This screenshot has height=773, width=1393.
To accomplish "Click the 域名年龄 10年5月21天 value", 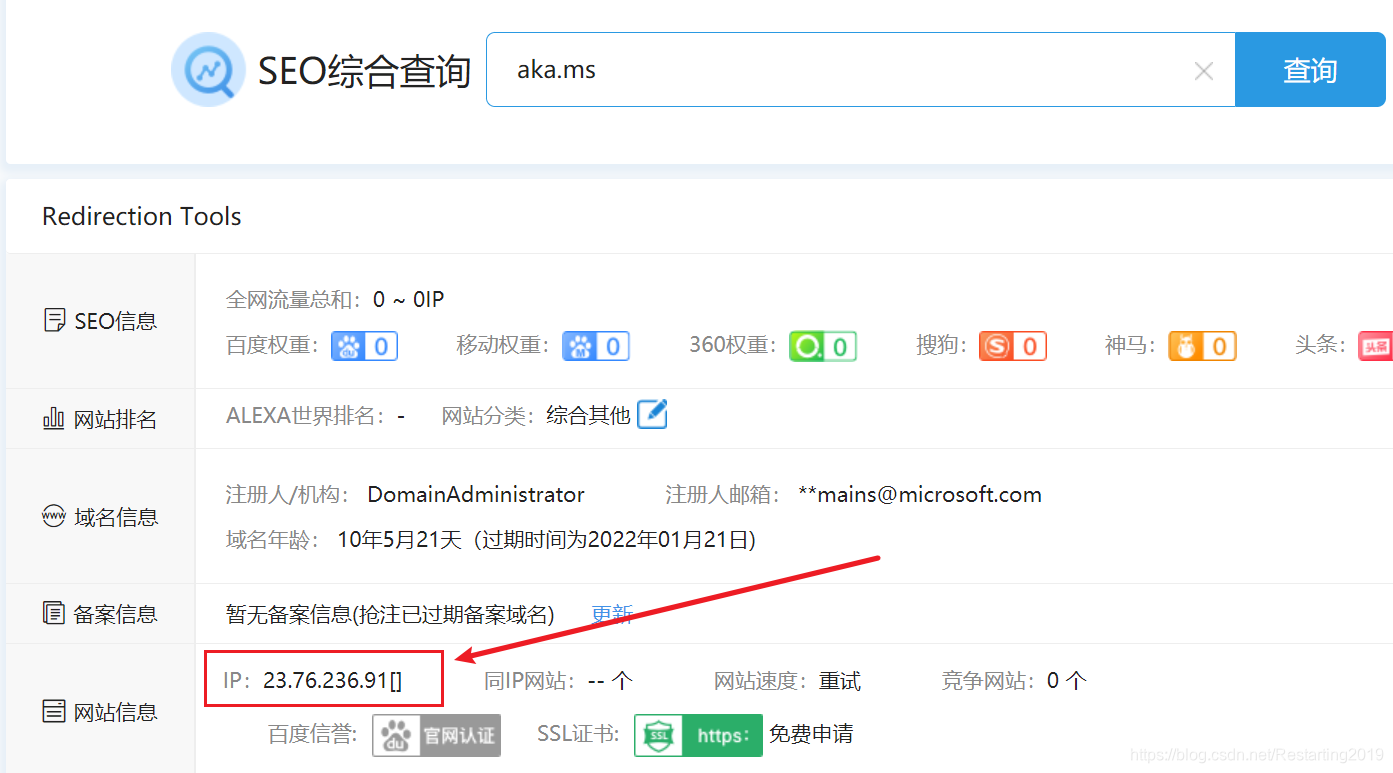I will 400,541.
